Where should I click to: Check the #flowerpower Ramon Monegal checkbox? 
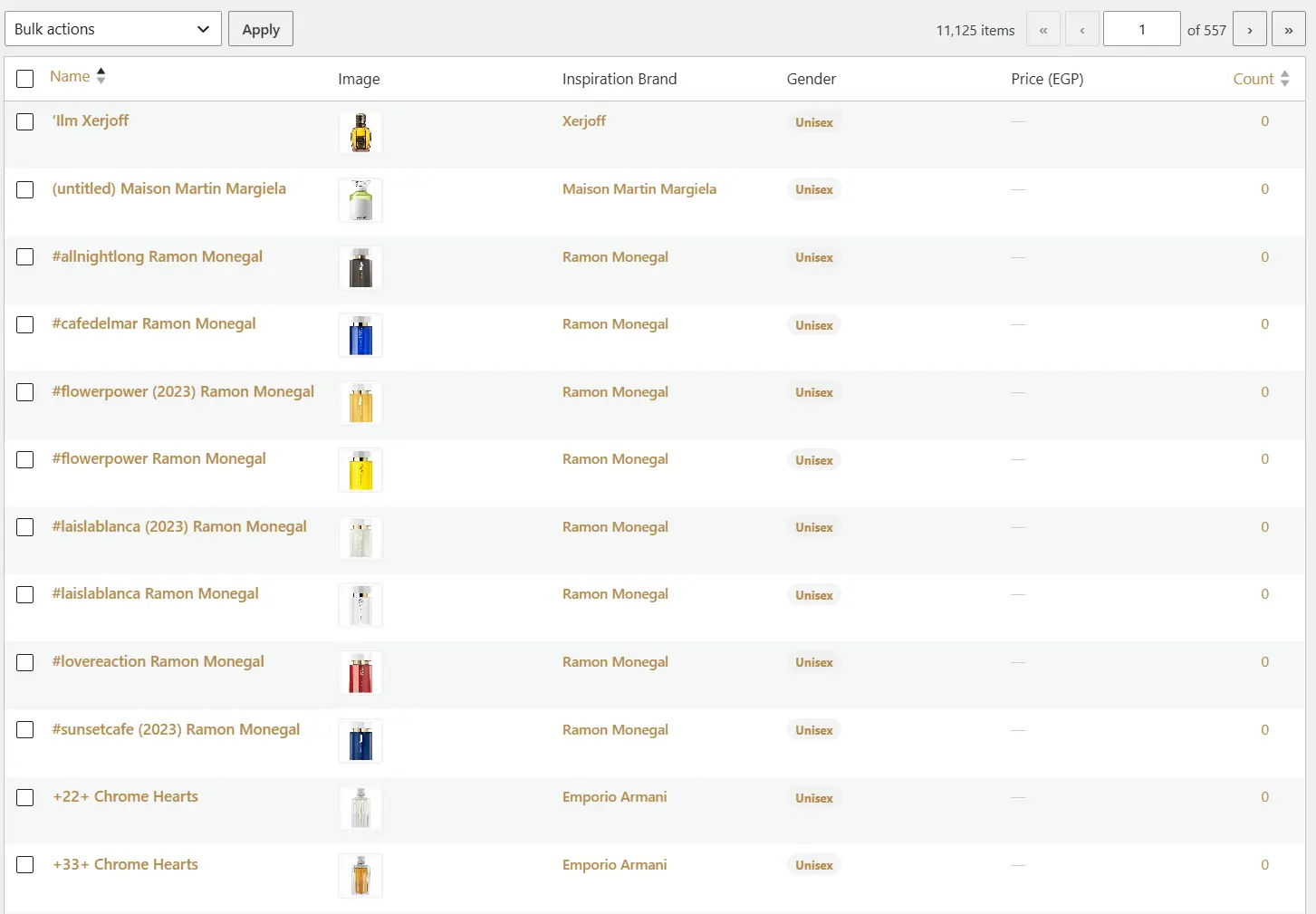25,459
